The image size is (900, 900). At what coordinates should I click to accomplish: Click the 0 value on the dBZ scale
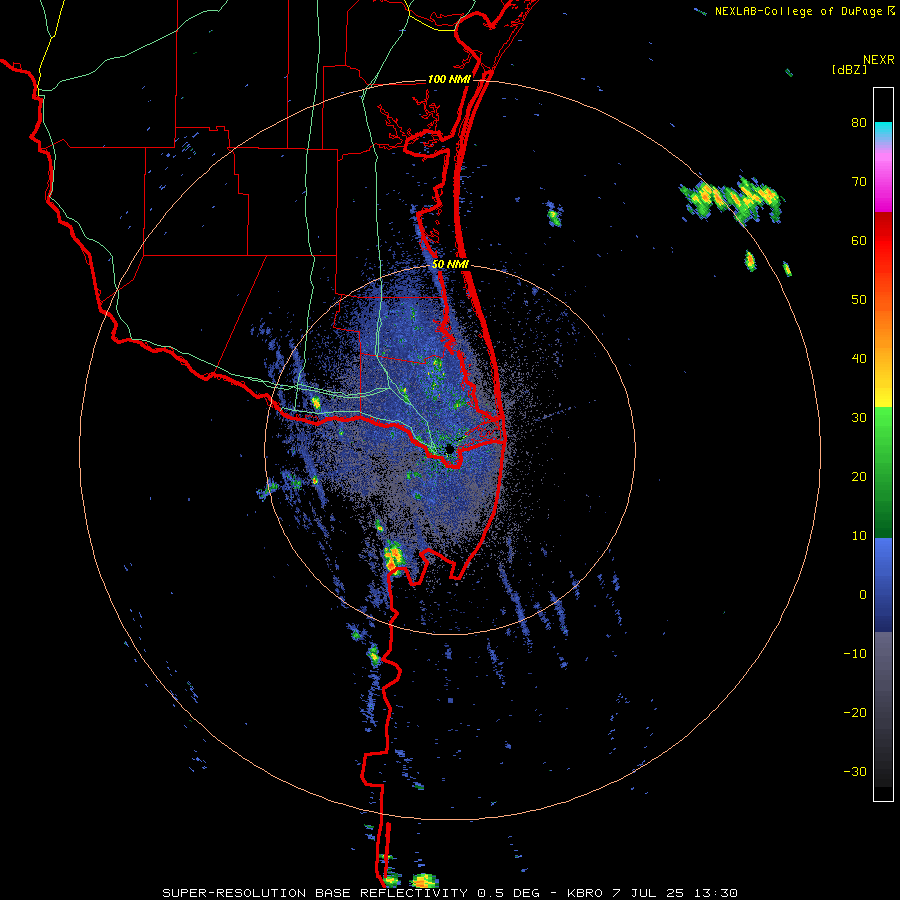pyautogui.click(x=863, y=595)
